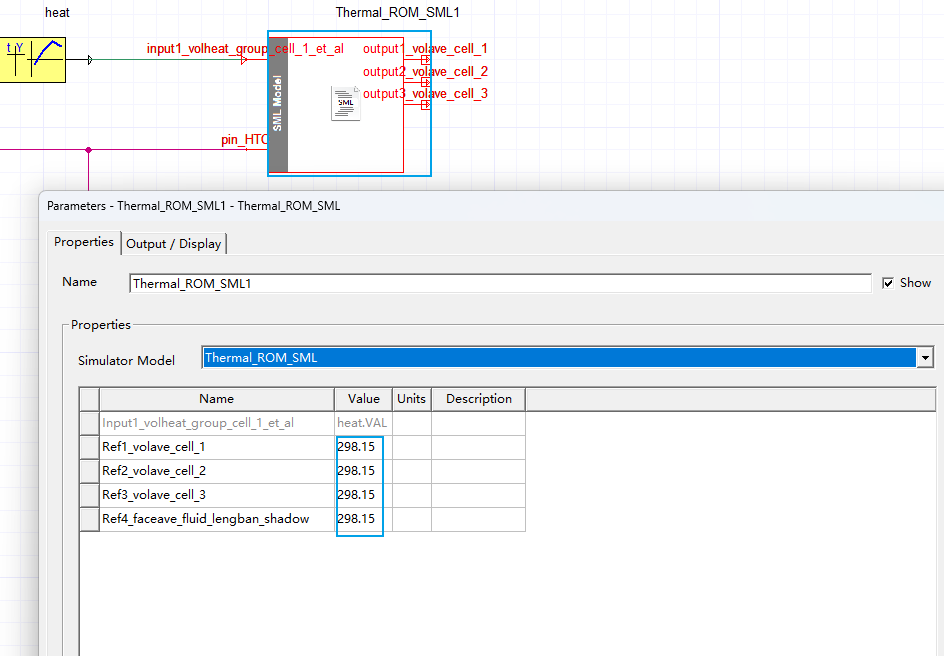The height and width of the screenshot is (656, 944).
Task: Click the Value column header
Action: point(363,399)
